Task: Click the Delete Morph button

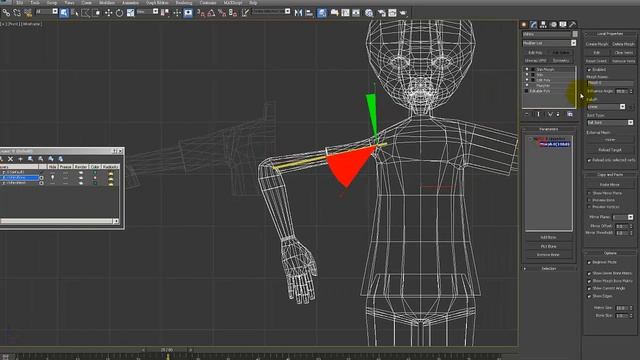Action: pos(623,44)
